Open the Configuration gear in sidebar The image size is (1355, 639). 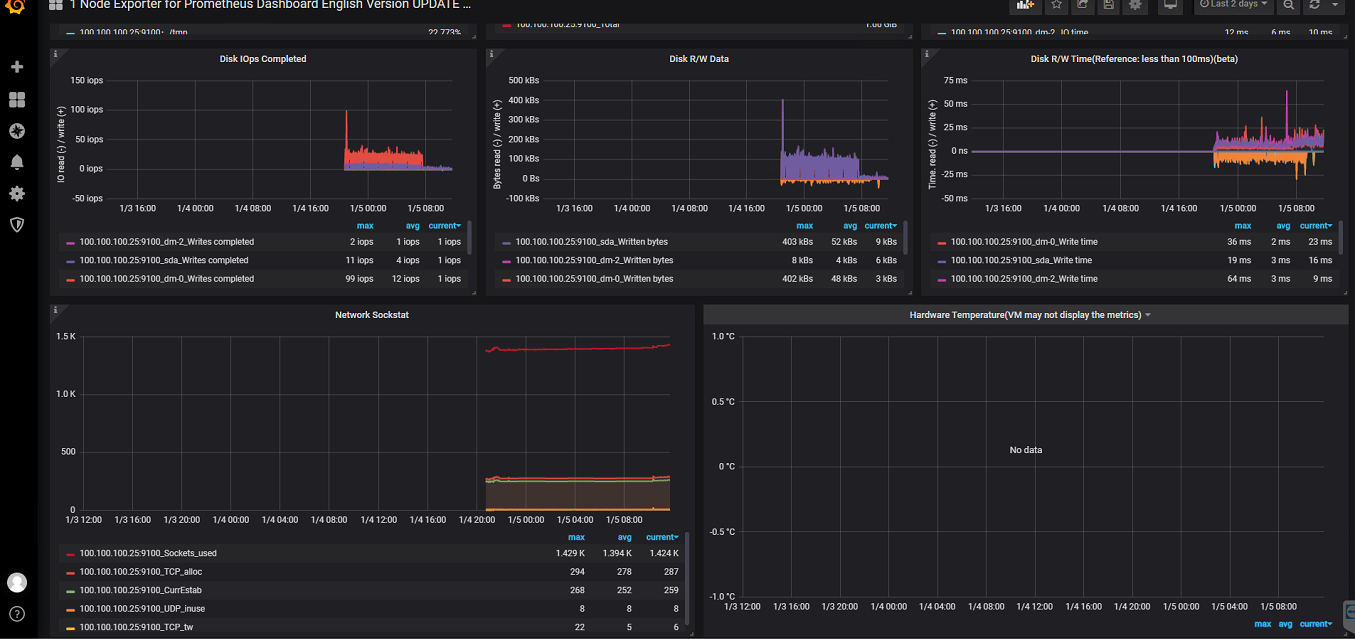click(16, 193)
